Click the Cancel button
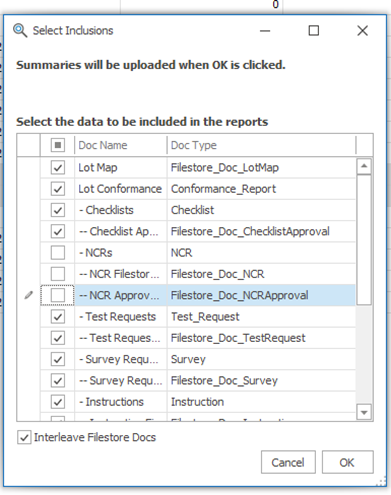Viewport: 391px width, 495px height. pos(288,462)
